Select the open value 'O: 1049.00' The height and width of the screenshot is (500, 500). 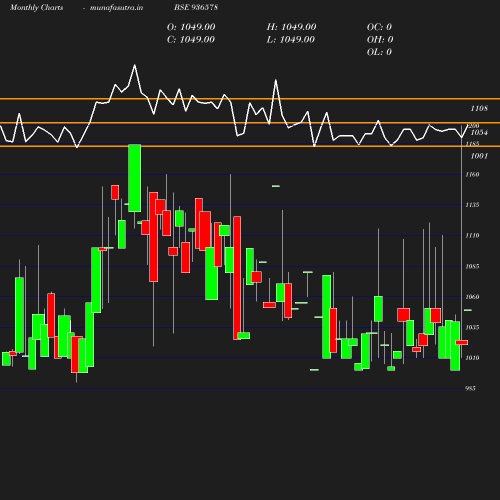(x=191, y=27)
